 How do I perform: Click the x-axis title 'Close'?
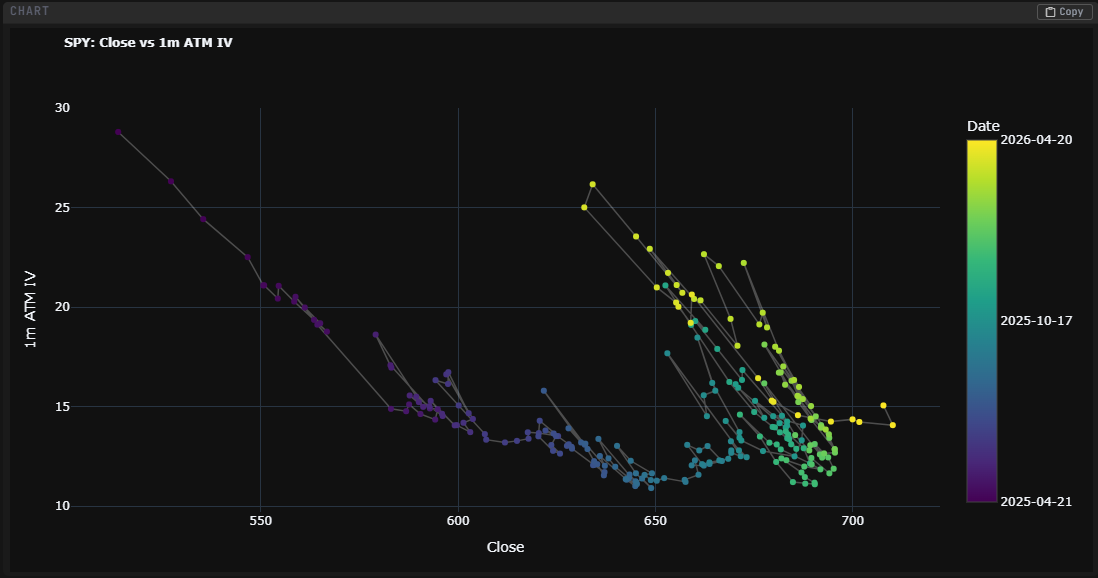click(505, 547)
